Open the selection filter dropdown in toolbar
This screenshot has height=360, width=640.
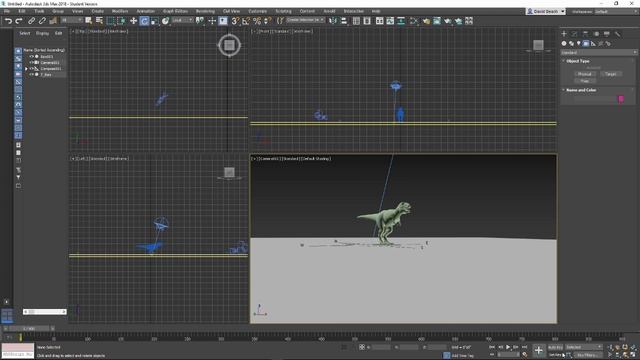click(72, 20)
